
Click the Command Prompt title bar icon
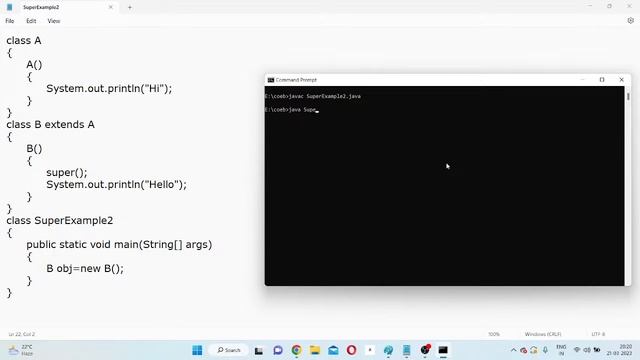[x=271, y=80]
